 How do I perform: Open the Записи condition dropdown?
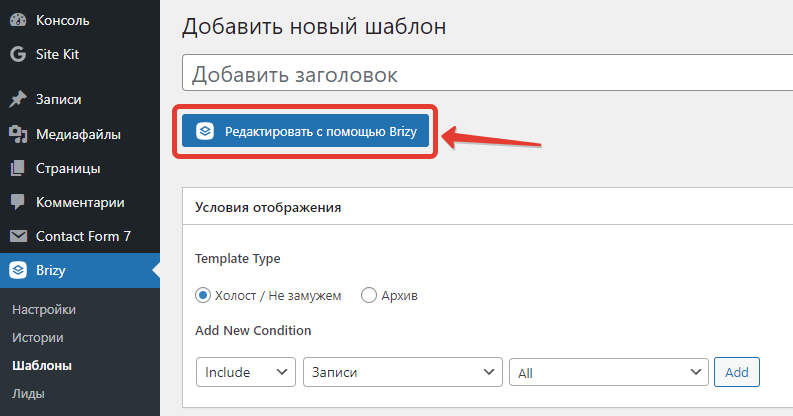403,372
